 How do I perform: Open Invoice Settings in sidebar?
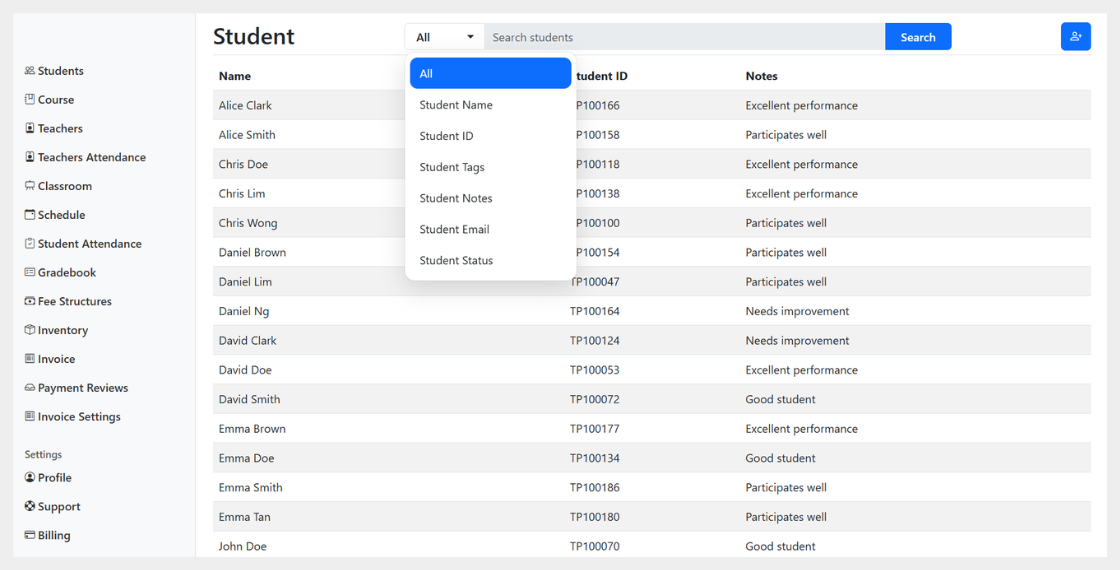(x=79, y=417)
